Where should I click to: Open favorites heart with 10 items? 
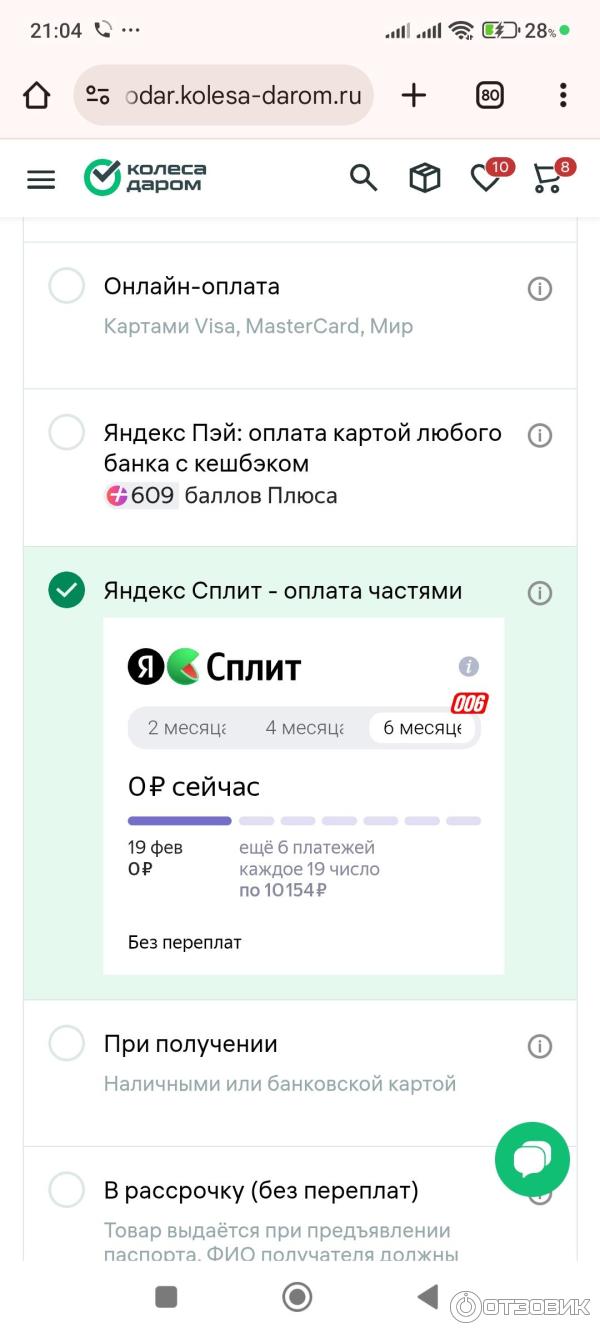(x=486, y=178)
